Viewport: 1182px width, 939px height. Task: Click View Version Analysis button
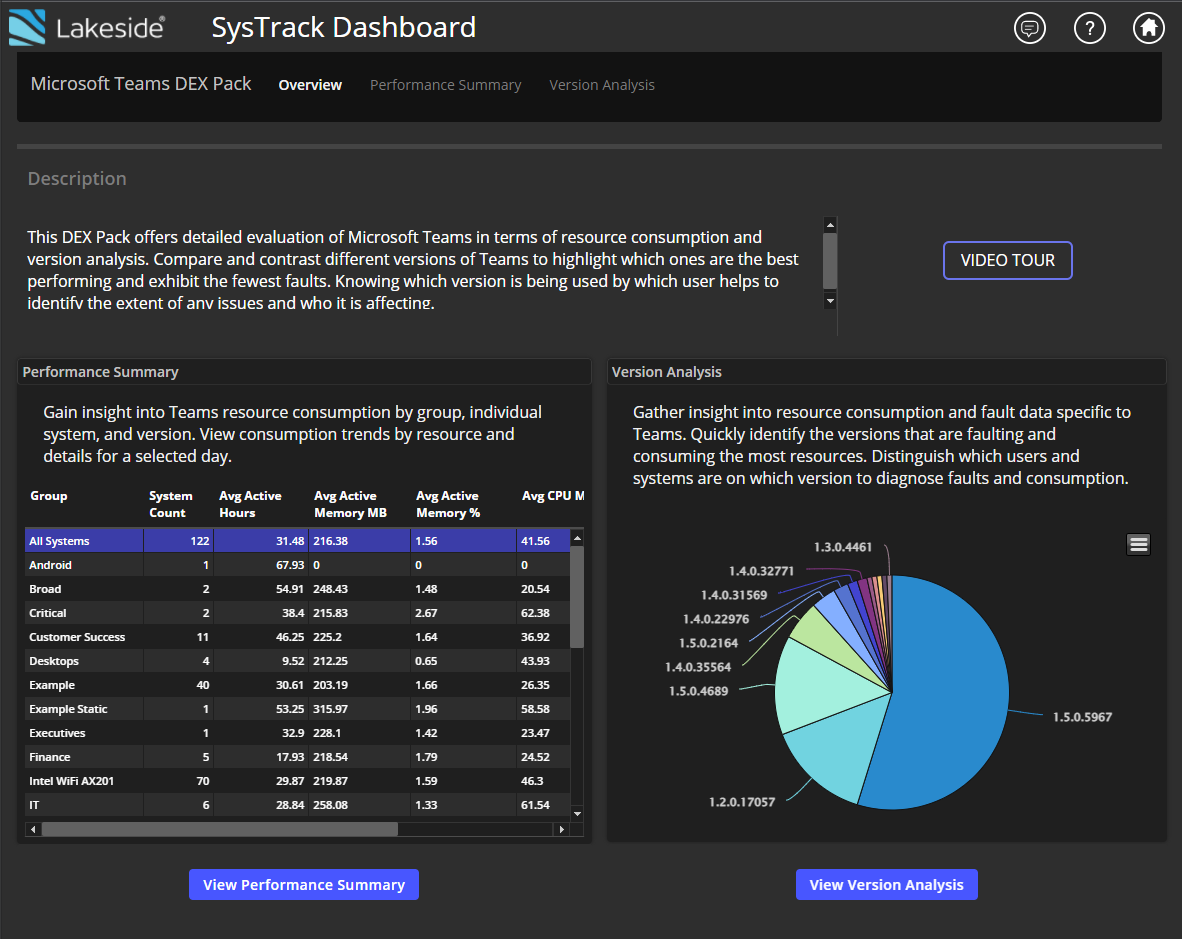point(886,884)
